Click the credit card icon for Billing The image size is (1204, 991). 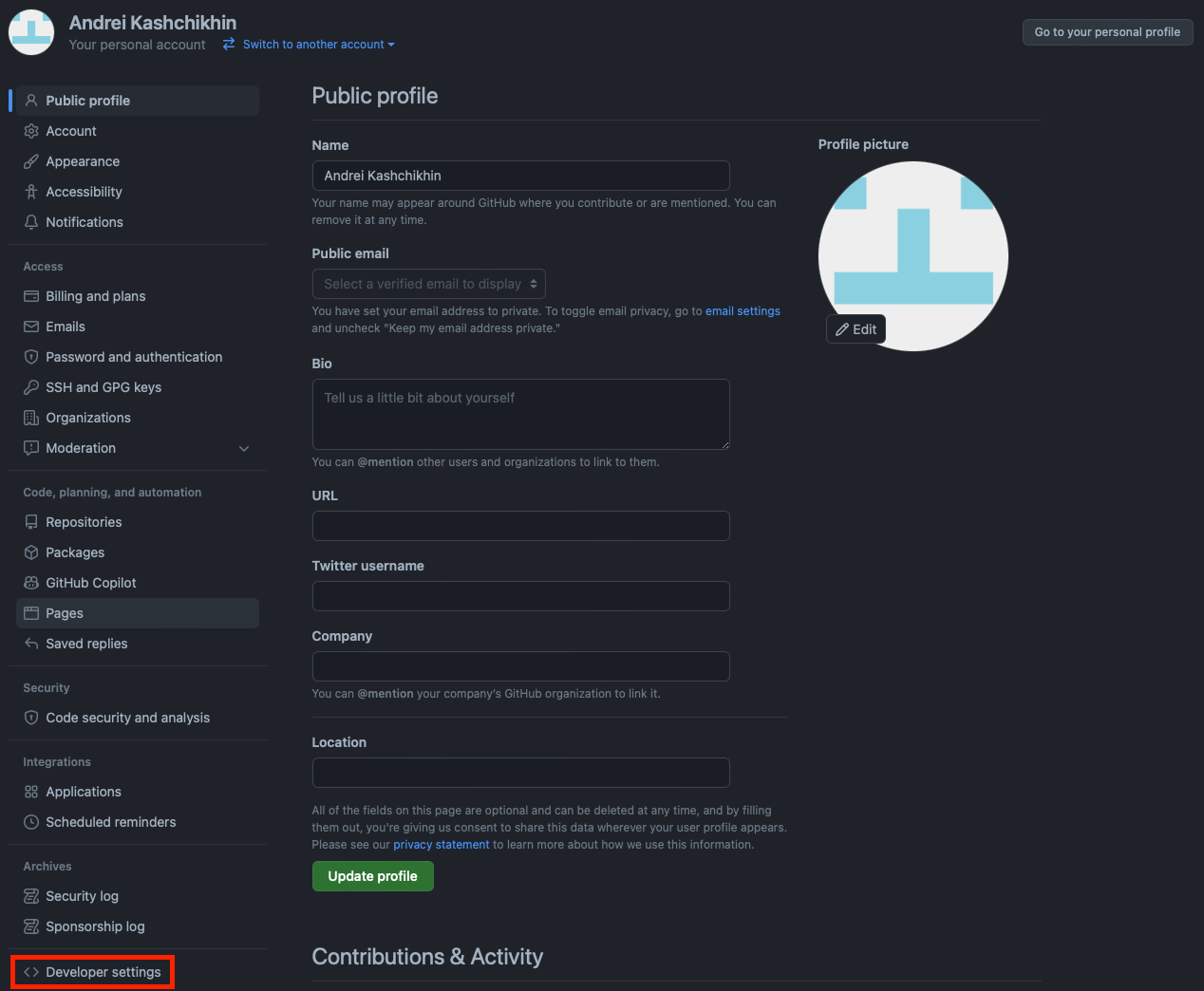(x=31, y=296)
